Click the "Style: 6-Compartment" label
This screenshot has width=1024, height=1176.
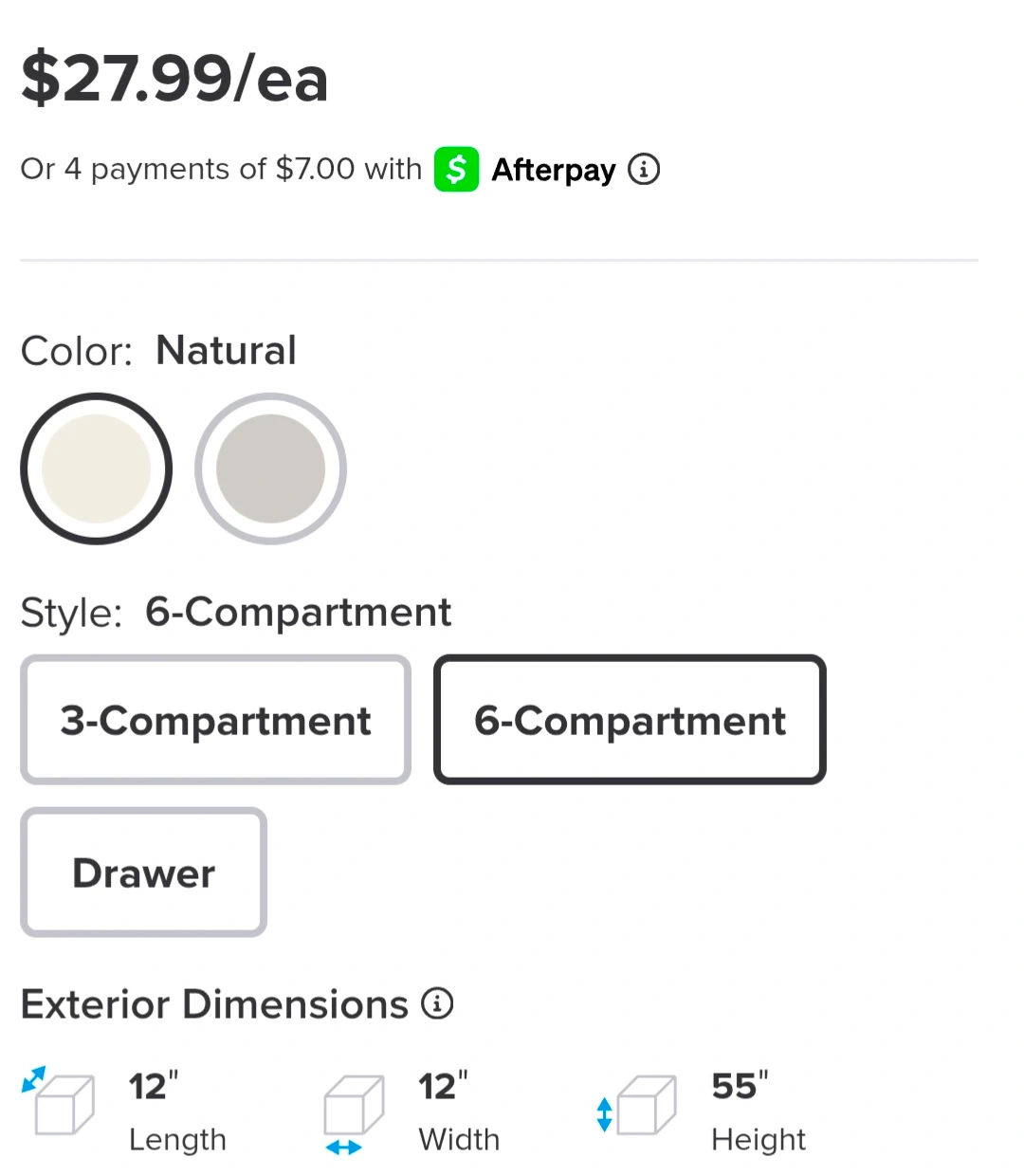pyautogui.click(x=235, y=613)
